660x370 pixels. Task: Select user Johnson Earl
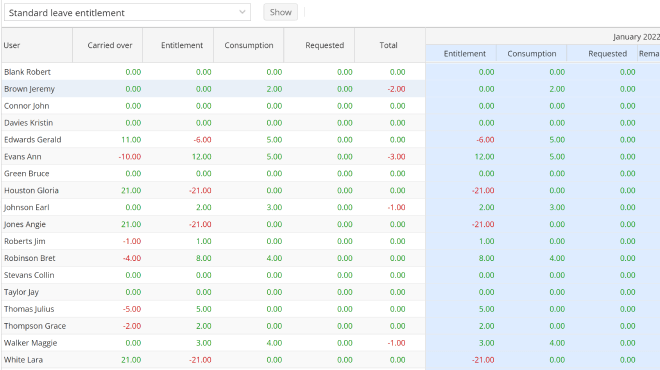point(27,208)
